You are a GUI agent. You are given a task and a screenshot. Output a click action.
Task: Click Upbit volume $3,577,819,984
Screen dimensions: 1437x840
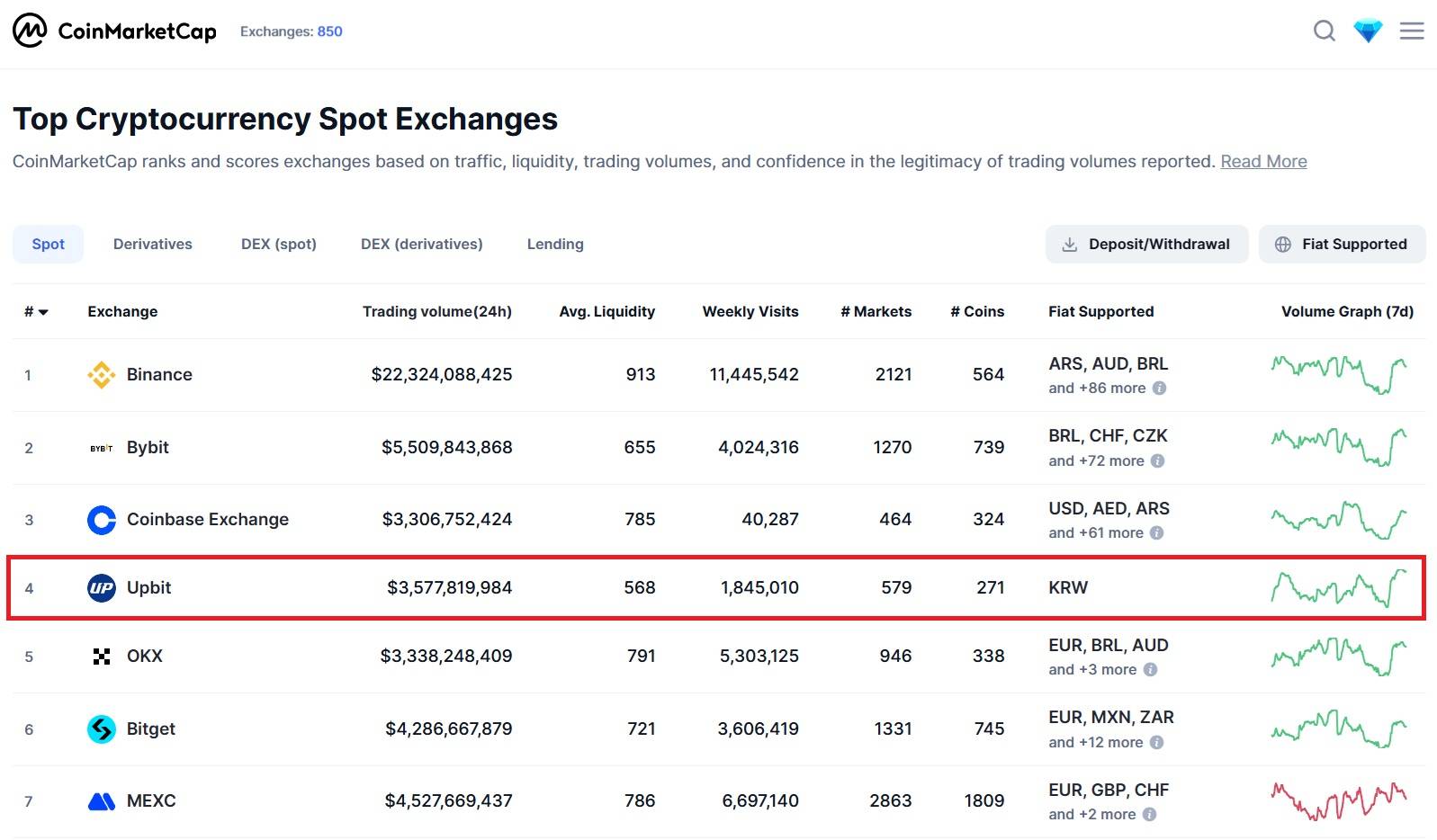pyautogui.click(x=450, y=588)
